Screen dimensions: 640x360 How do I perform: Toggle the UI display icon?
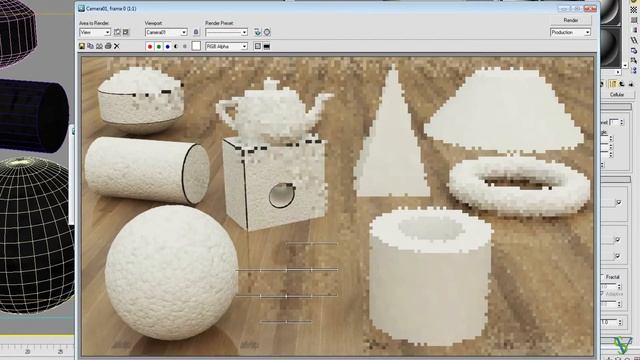click(x=267, y=47)
